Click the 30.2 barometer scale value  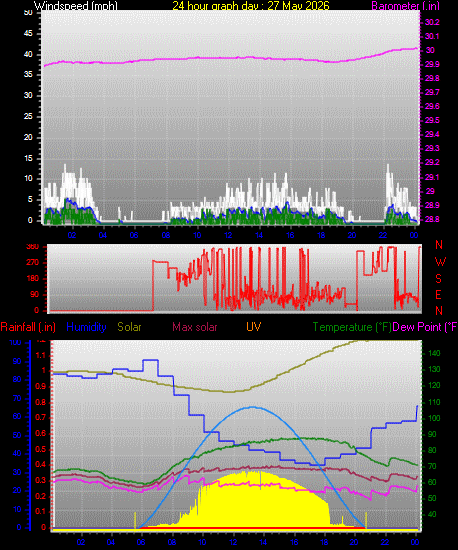pyautogui.click(x=432, y=22)
